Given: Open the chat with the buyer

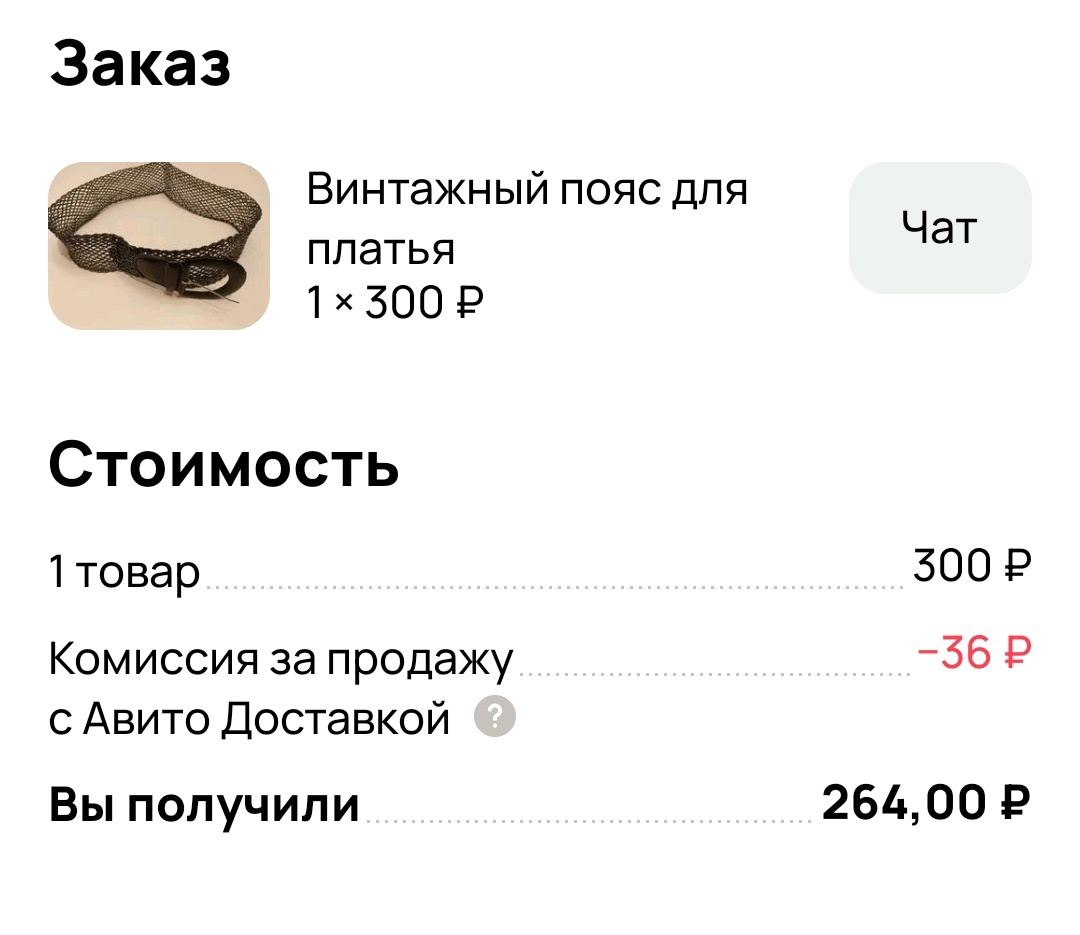Looking at the screenshot, I should point(938,228).
